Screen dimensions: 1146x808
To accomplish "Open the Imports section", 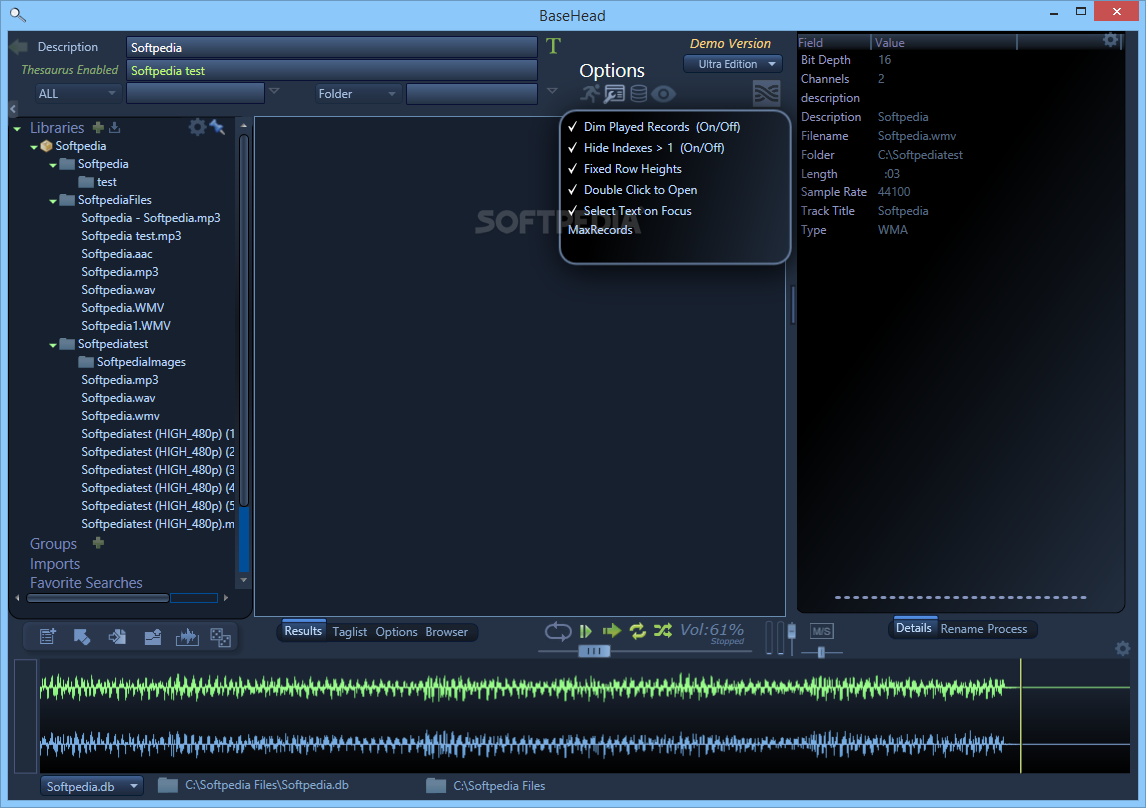I will pos(55,564).
